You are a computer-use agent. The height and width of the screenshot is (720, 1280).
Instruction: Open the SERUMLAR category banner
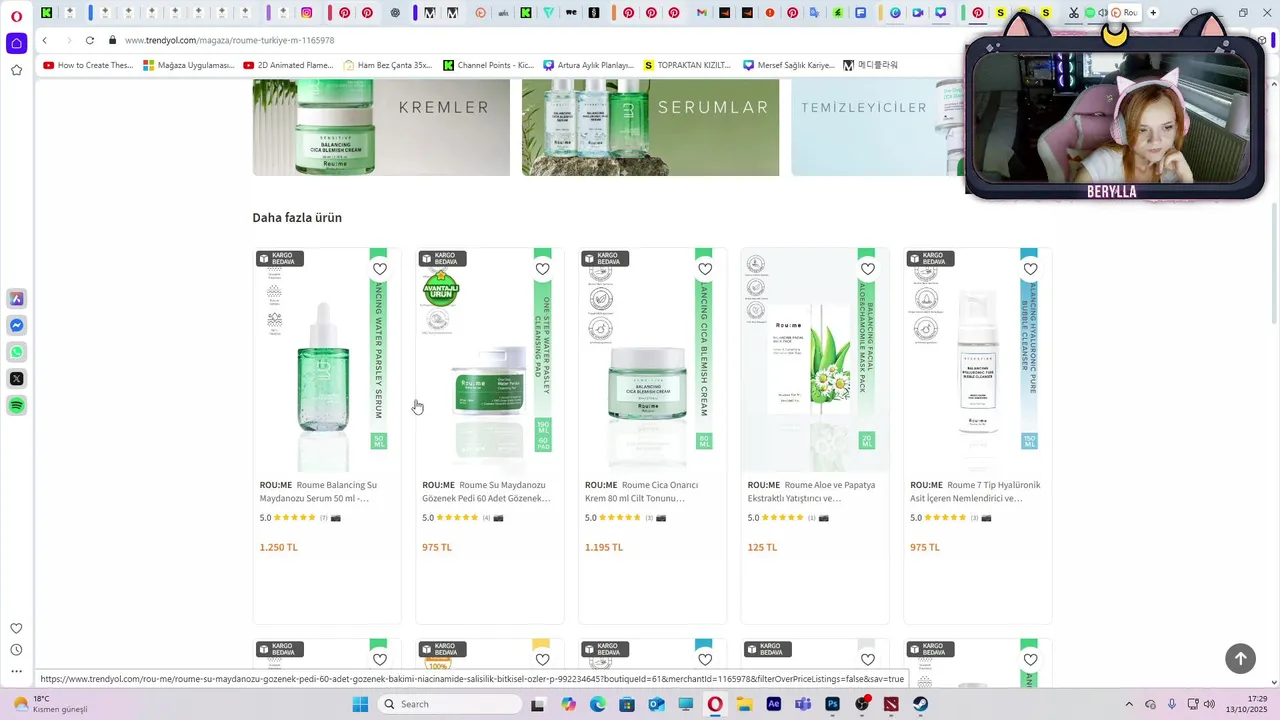click(x=650, y=128)
